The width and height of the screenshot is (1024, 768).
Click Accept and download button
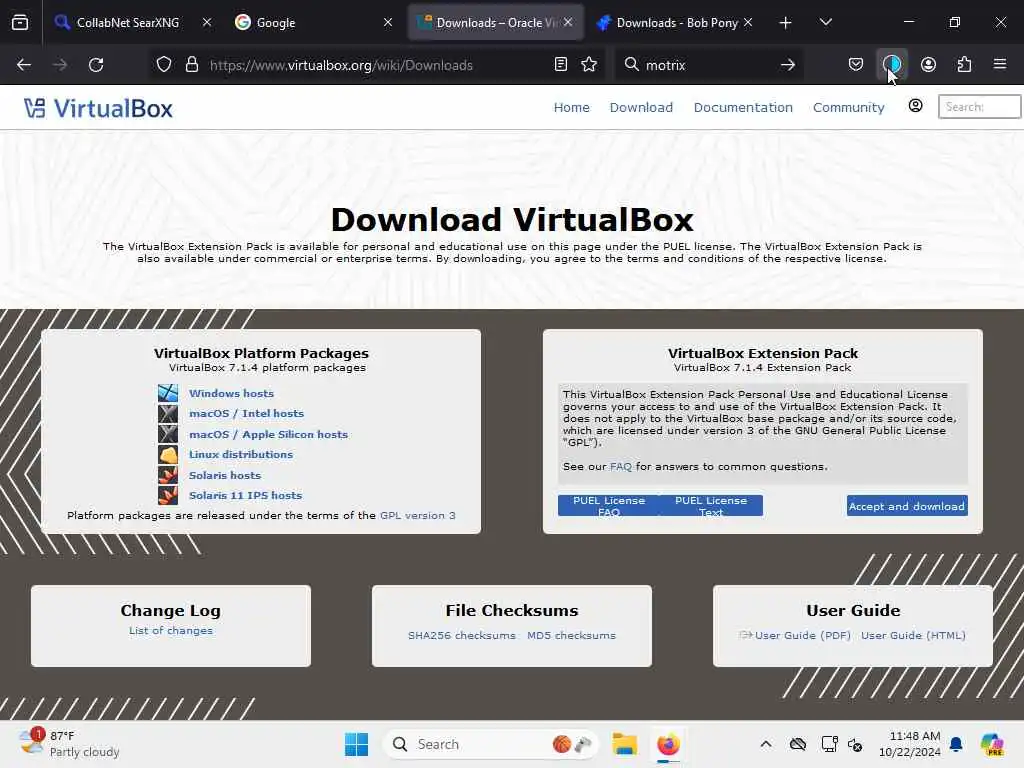(x=907, y=506)
